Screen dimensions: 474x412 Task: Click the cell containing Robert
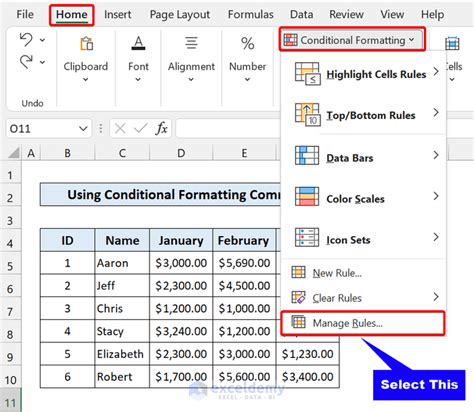coord(122,376)
